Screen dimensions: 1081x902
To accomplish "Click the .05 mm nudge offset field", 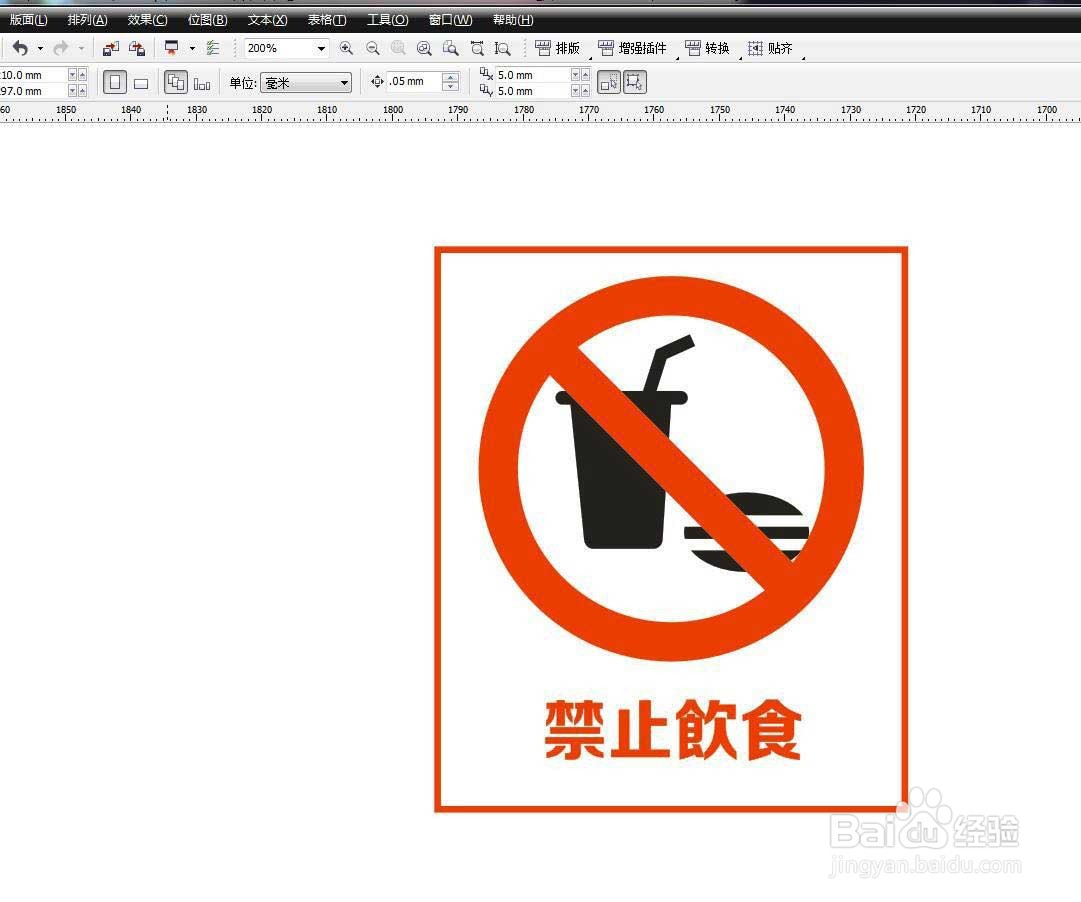I will tap(414, 81).
